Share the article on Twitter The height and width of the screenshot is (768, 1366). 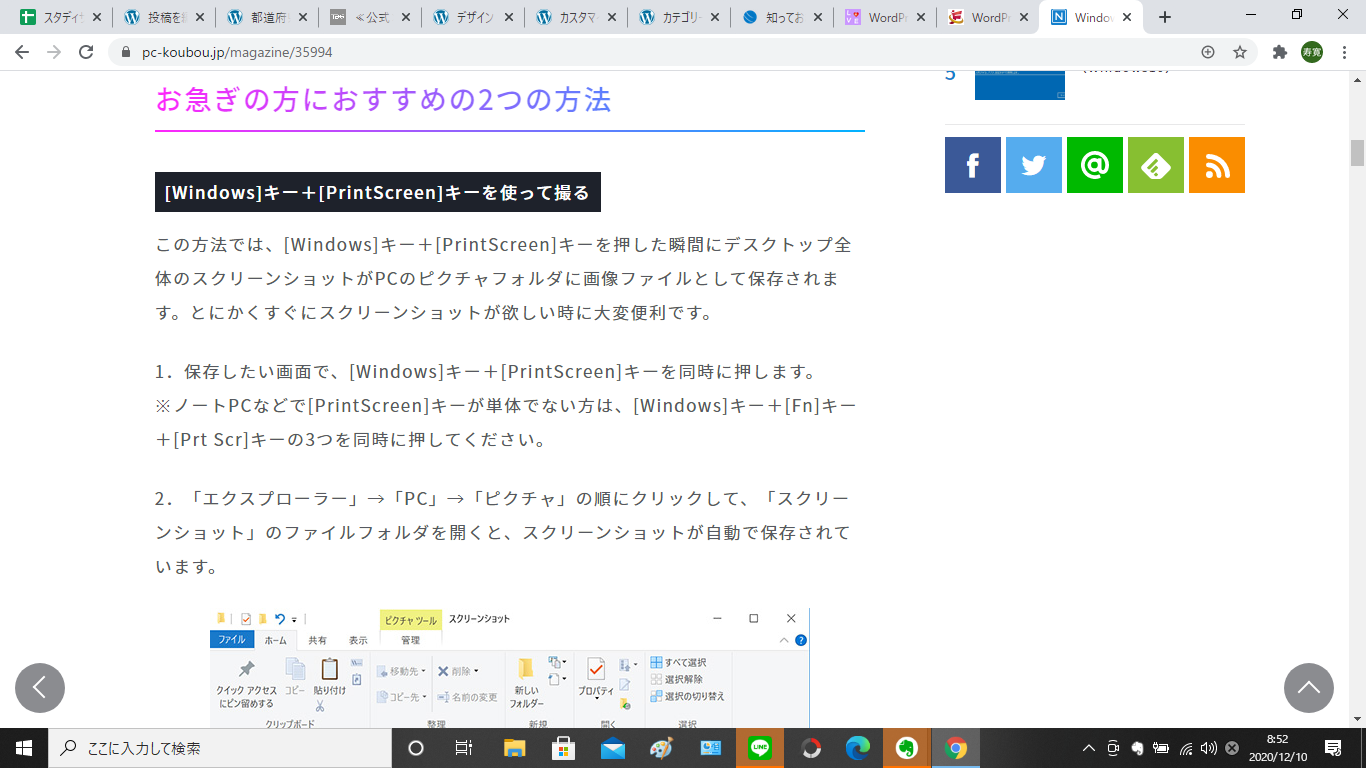coord(1033,165)
